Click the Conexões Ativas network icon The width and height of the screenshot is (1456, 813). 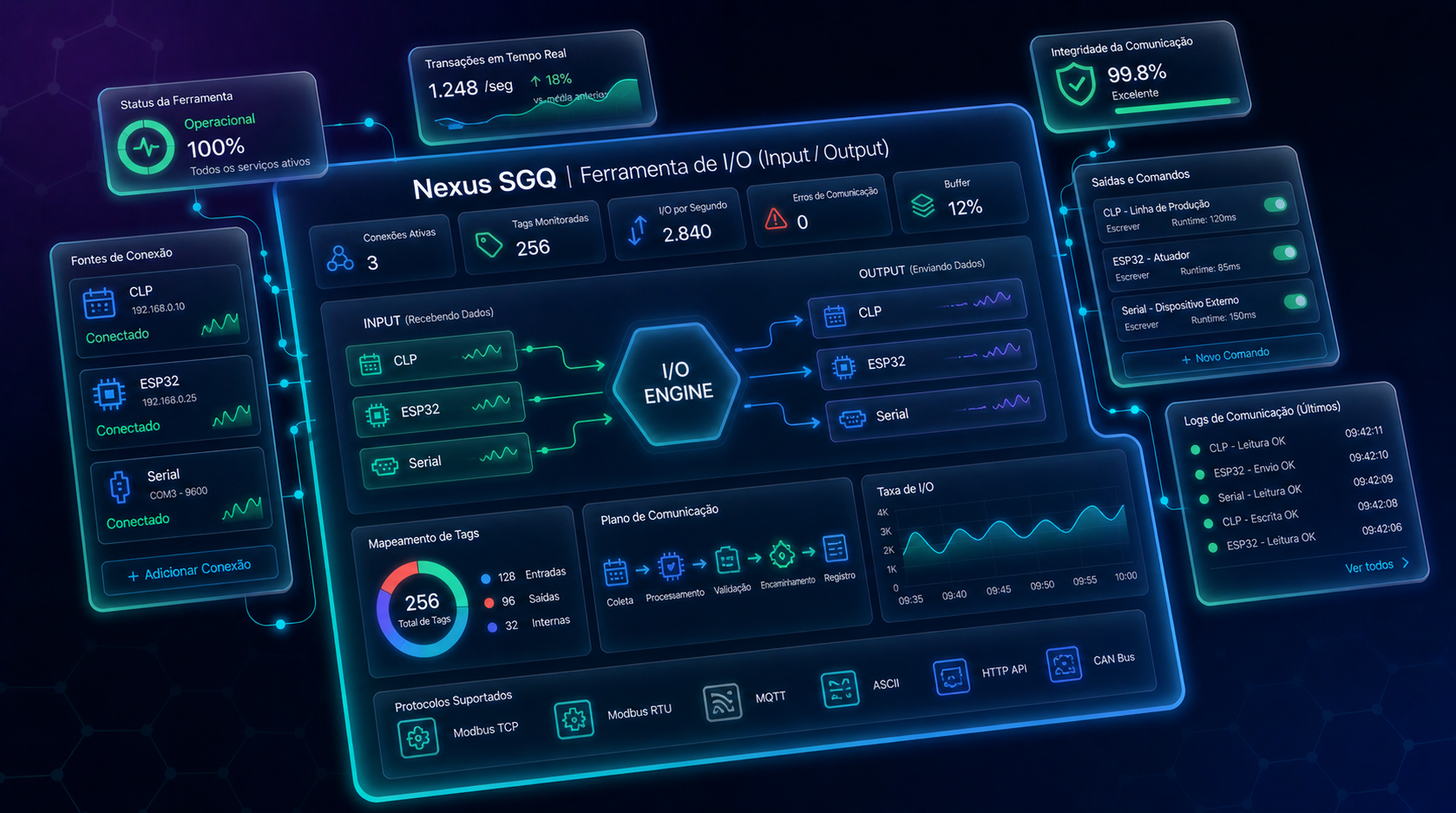[x=339, y=258]
